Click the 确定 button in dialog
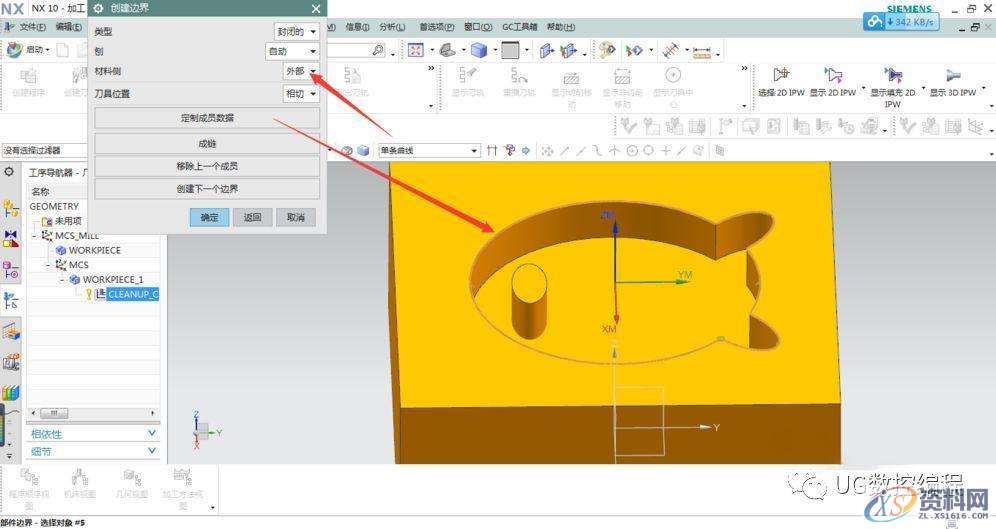The image size is (996, 529). (x=209, y=217)
